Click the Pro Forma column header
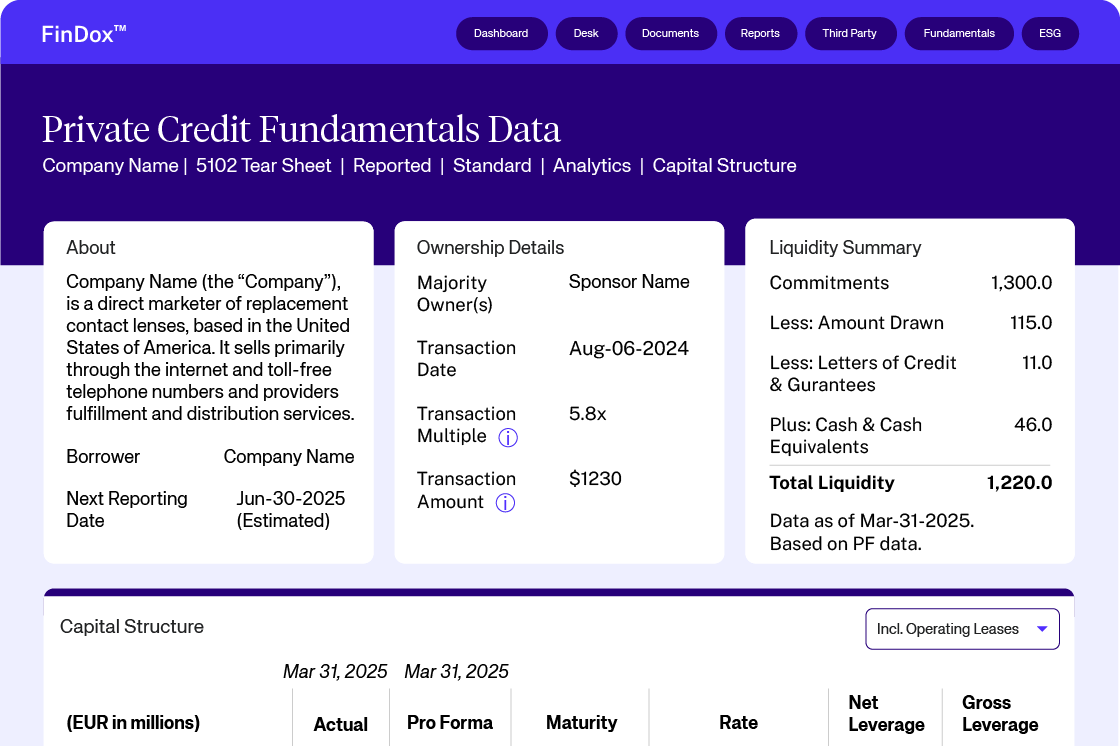 (450, 723)
